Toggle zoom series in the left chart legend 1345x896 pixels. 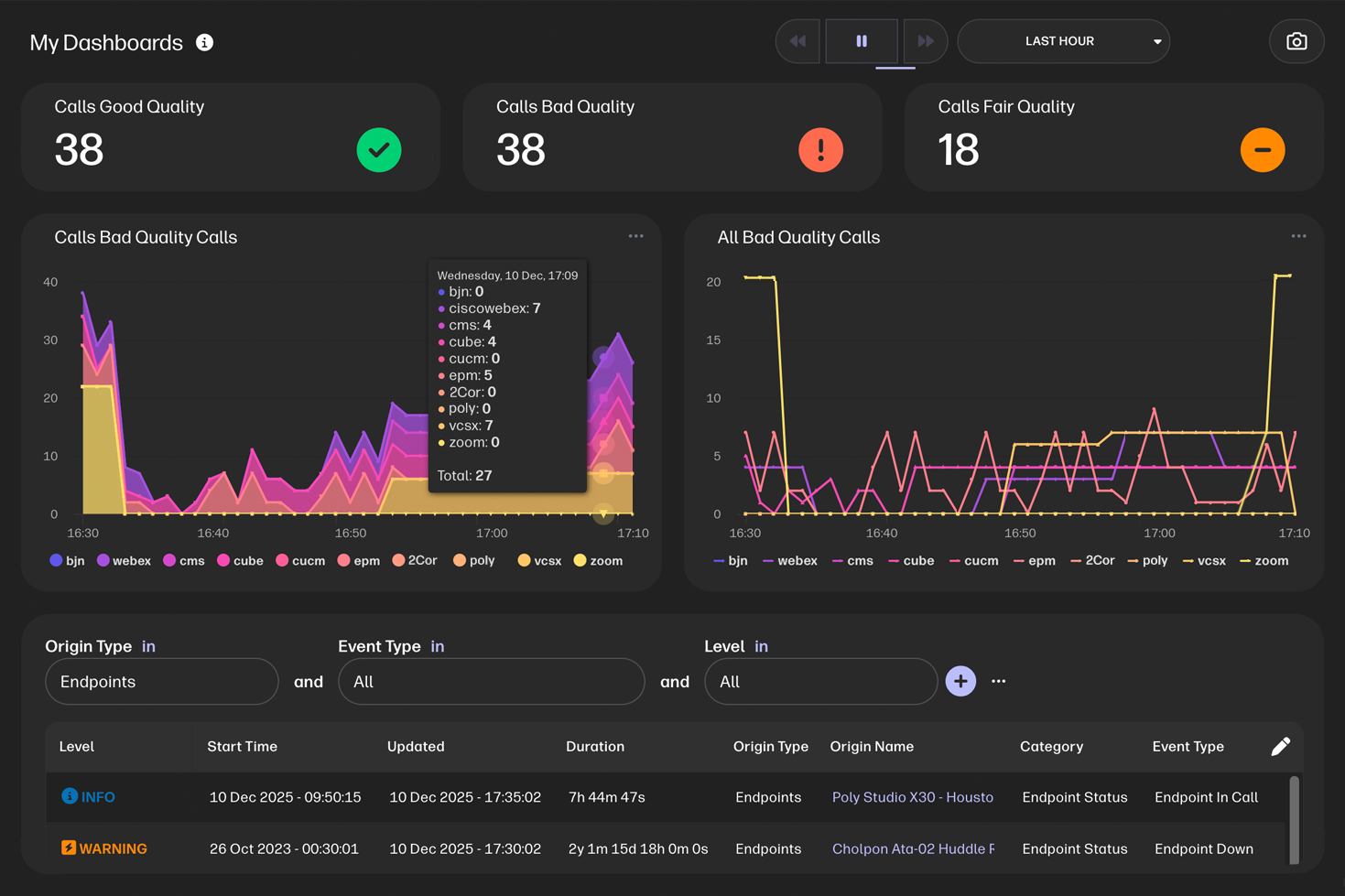click(599, 561)
